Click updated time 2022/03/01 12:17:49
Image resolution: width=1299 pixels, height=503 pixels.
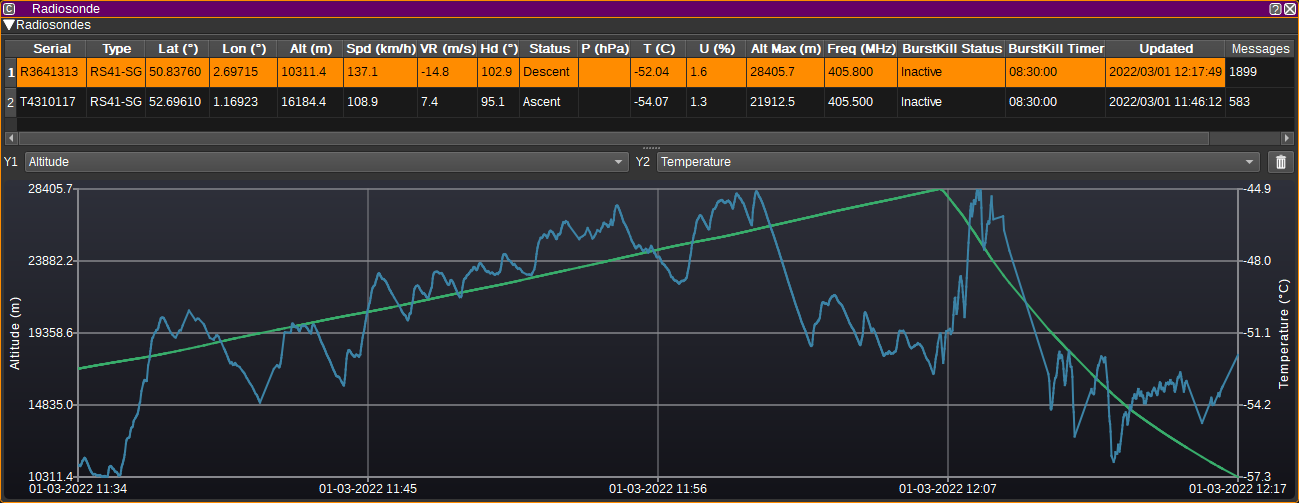1166,72
